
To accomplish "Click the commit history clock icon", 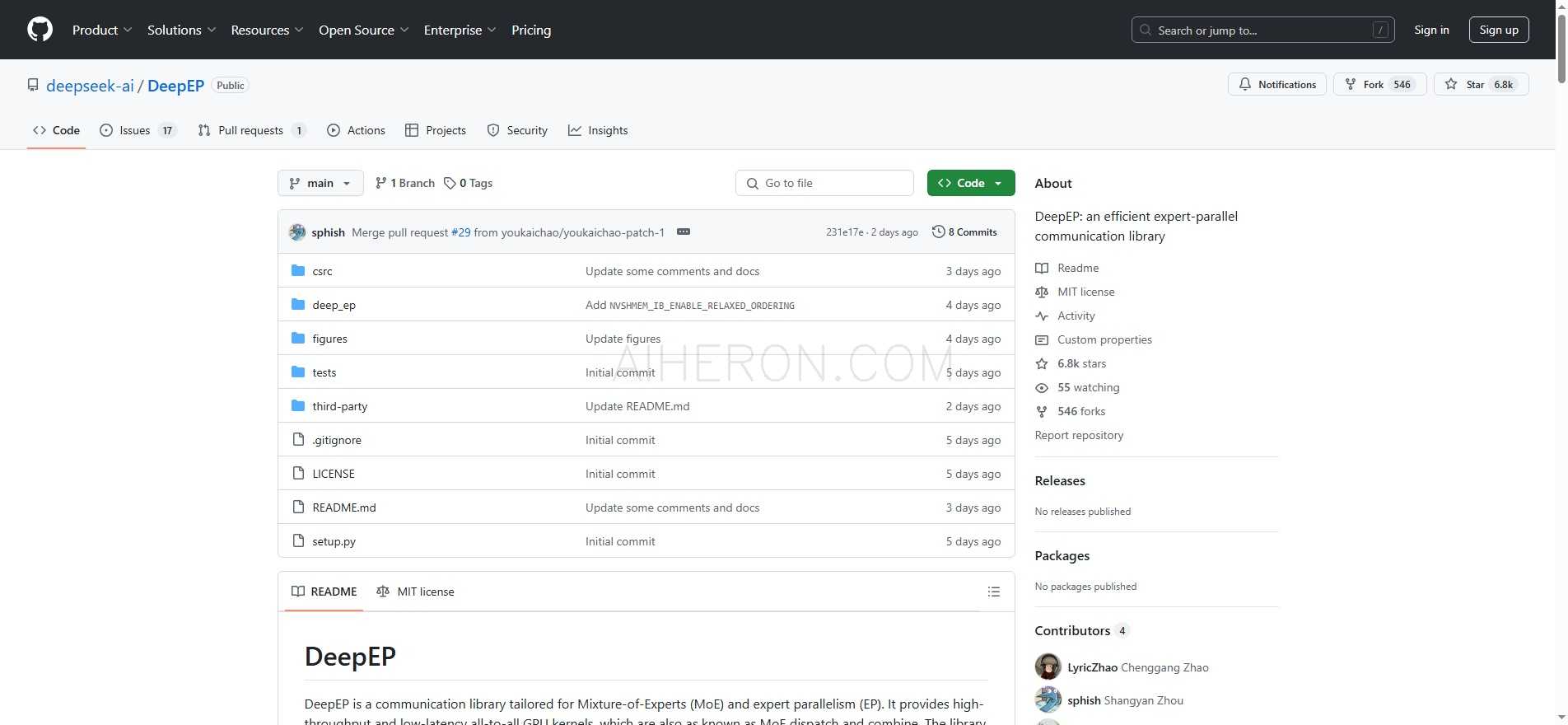I will [938, 232].
